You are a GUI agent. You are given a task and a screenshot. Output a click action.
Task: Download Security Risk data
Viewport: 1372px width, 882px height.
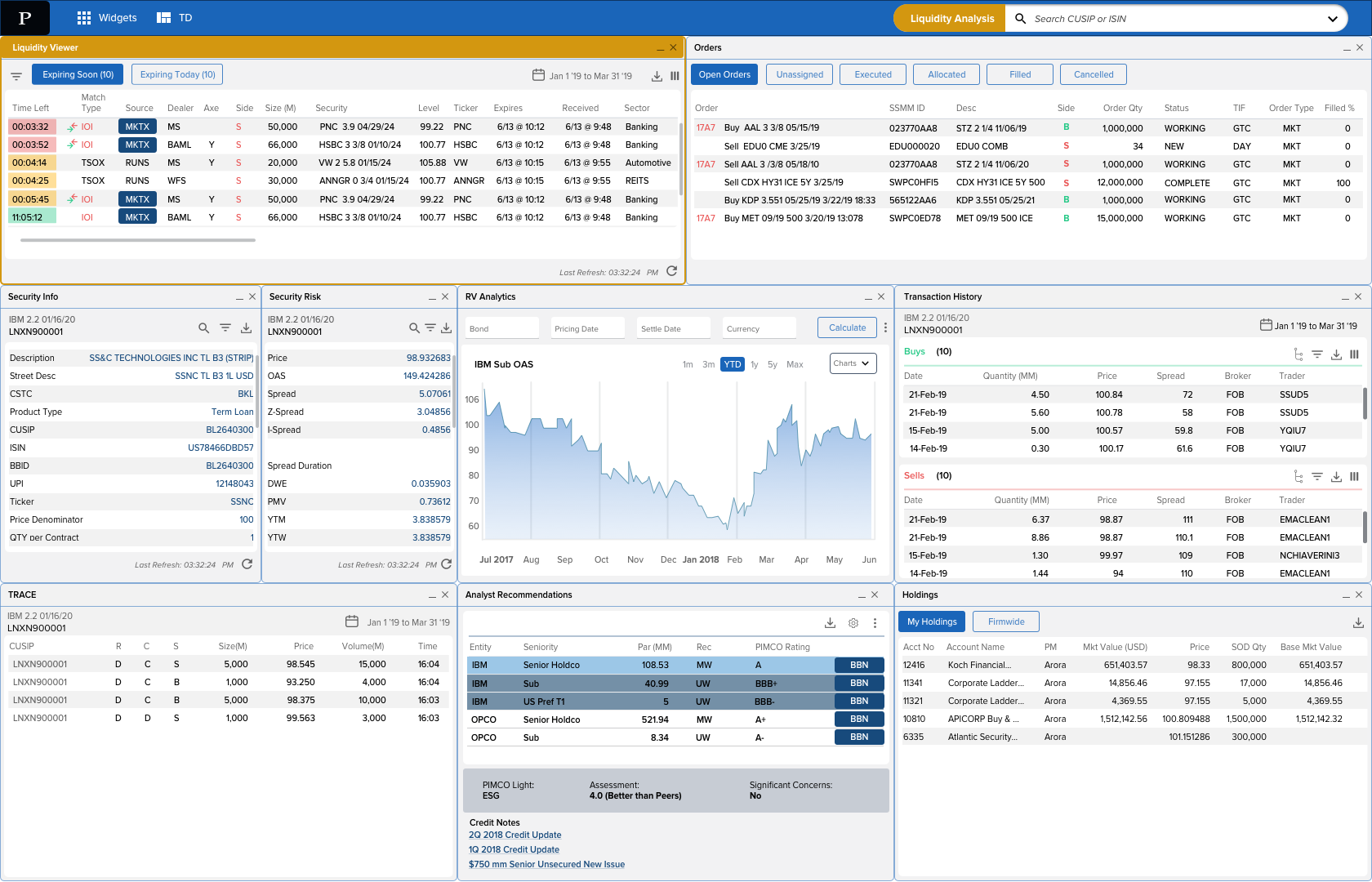coord(446,328)
